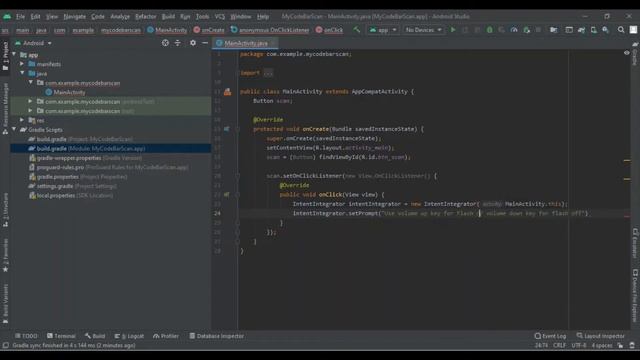Hide the Project panel with minus icon
Viewport: 640px width, 360px height.
coord(205,43)
